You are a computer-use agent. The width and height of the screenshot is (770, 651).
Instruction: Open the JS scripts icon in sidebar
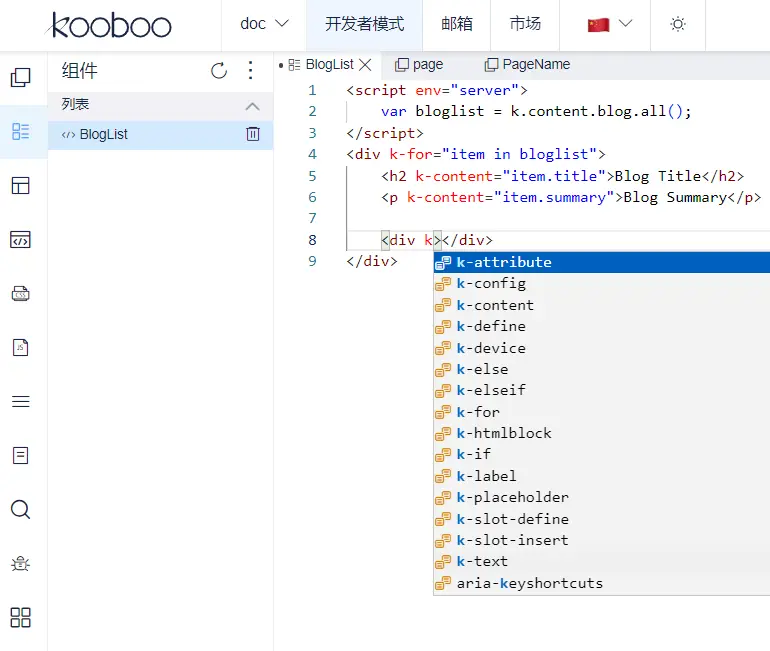[20, 348]
